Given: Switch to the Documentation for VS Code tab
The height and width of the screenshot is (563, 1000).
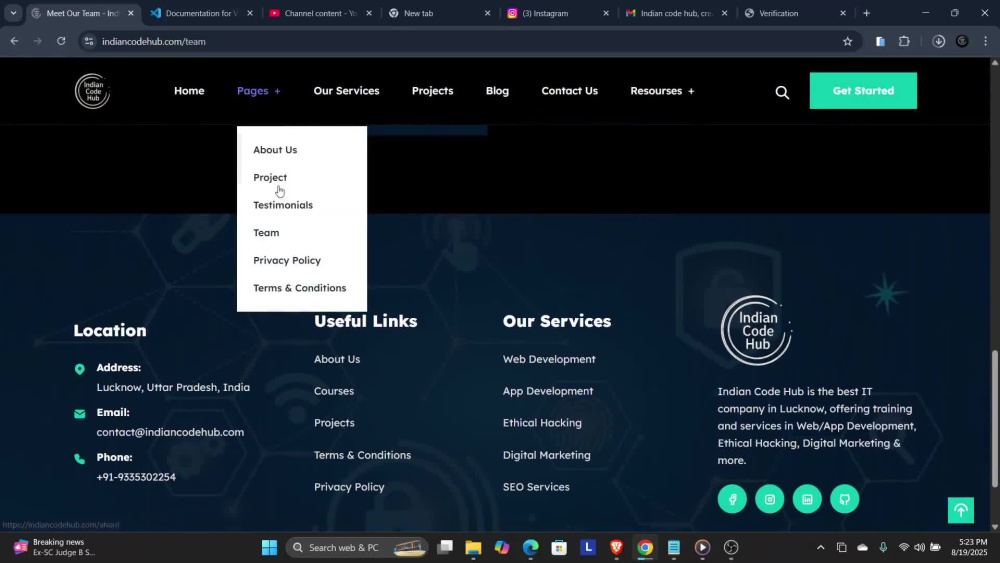Looking at the screenshot, I should [x=201, y=13].
